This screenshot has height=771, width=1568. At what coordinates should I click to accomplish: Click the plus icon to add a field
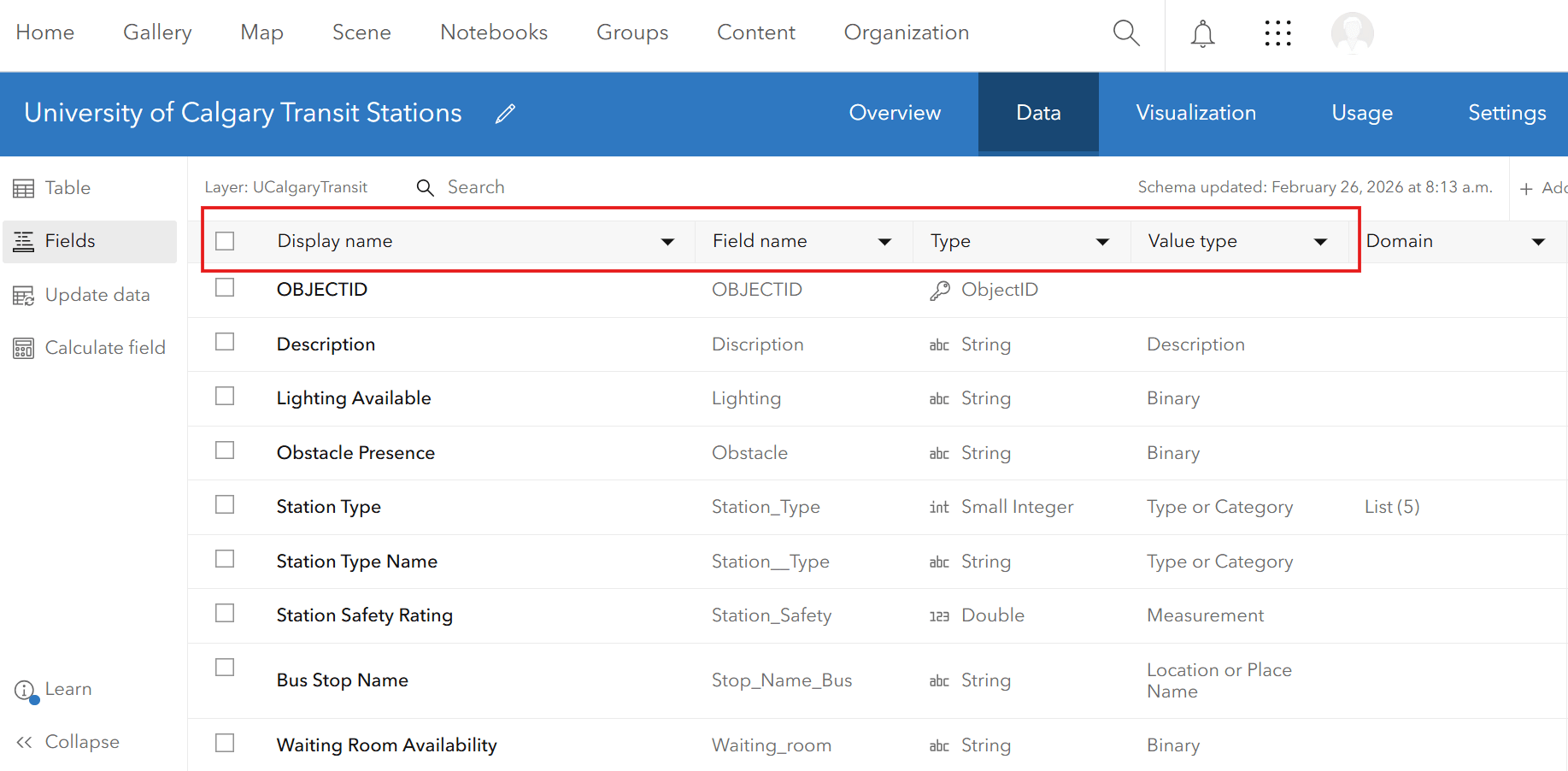tap(1526, 188)
